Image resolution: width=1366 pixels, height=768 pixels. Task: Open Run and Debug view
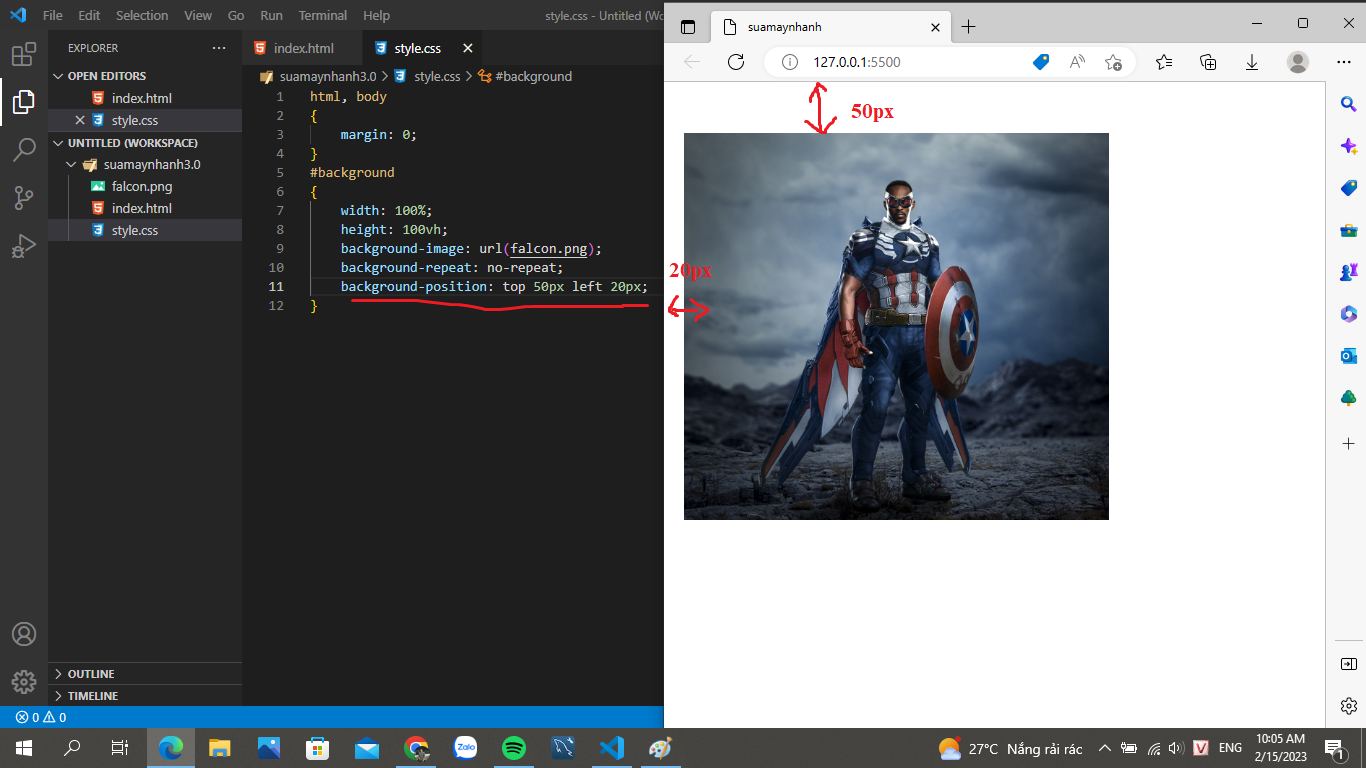pyautogui.click(x=23, y=246)
